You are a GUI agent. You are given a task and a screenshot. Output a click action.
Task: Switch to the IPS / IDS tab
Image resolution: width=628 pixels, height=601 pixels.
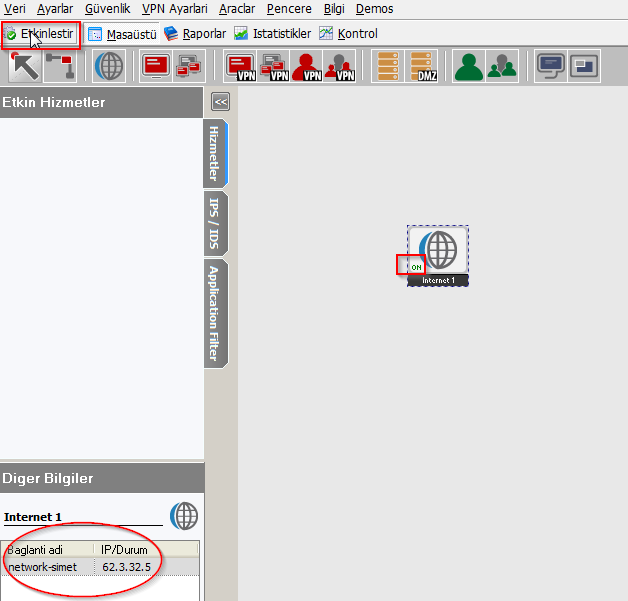tap(215, 220)
